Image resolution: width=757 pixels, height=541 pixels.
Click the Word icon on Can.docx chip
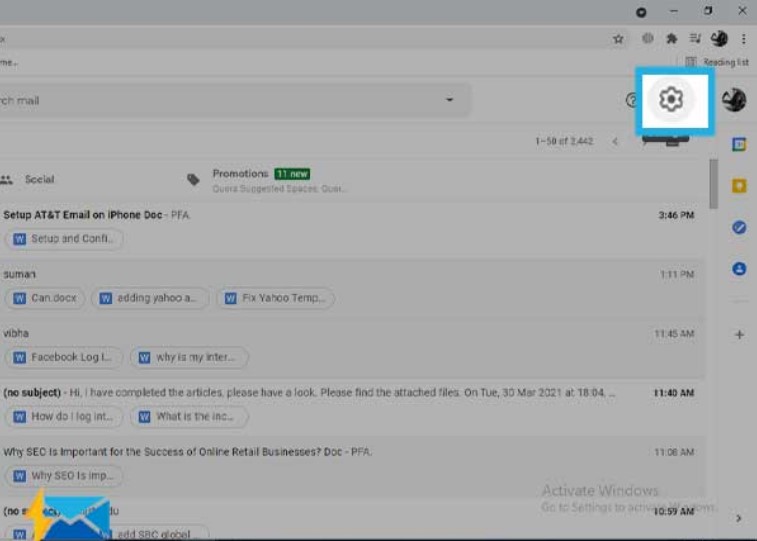[x=19, y=298]
